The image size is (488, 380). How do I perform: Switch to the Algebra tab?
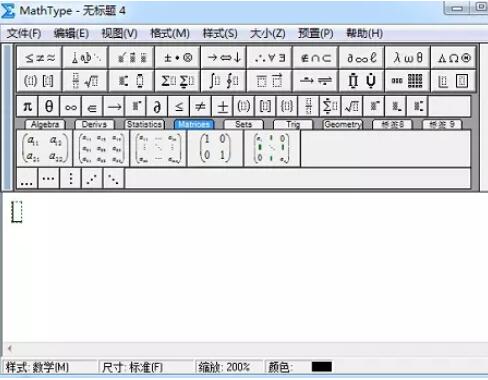point(45,124)
